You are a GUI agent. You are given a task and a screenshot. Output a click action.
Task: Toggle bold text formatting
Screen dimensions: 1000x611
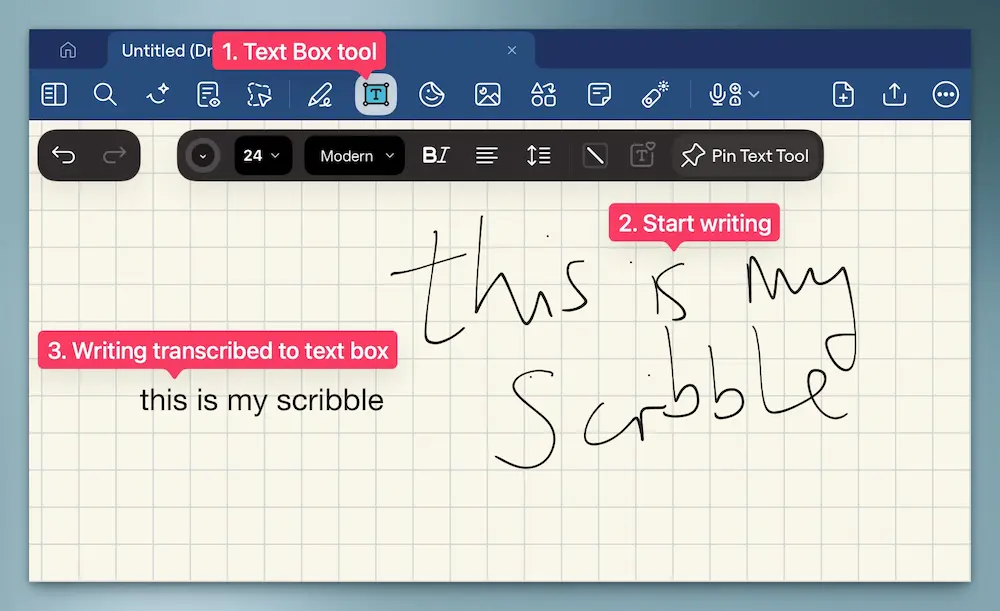(428, 155)
